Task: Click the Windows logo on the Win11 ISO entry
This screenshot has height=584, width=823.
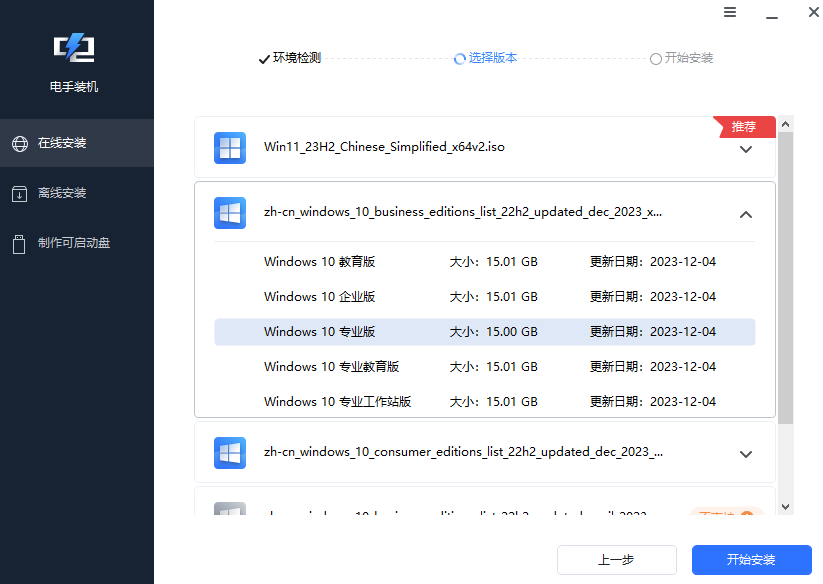Action: [x=230, y=147]
